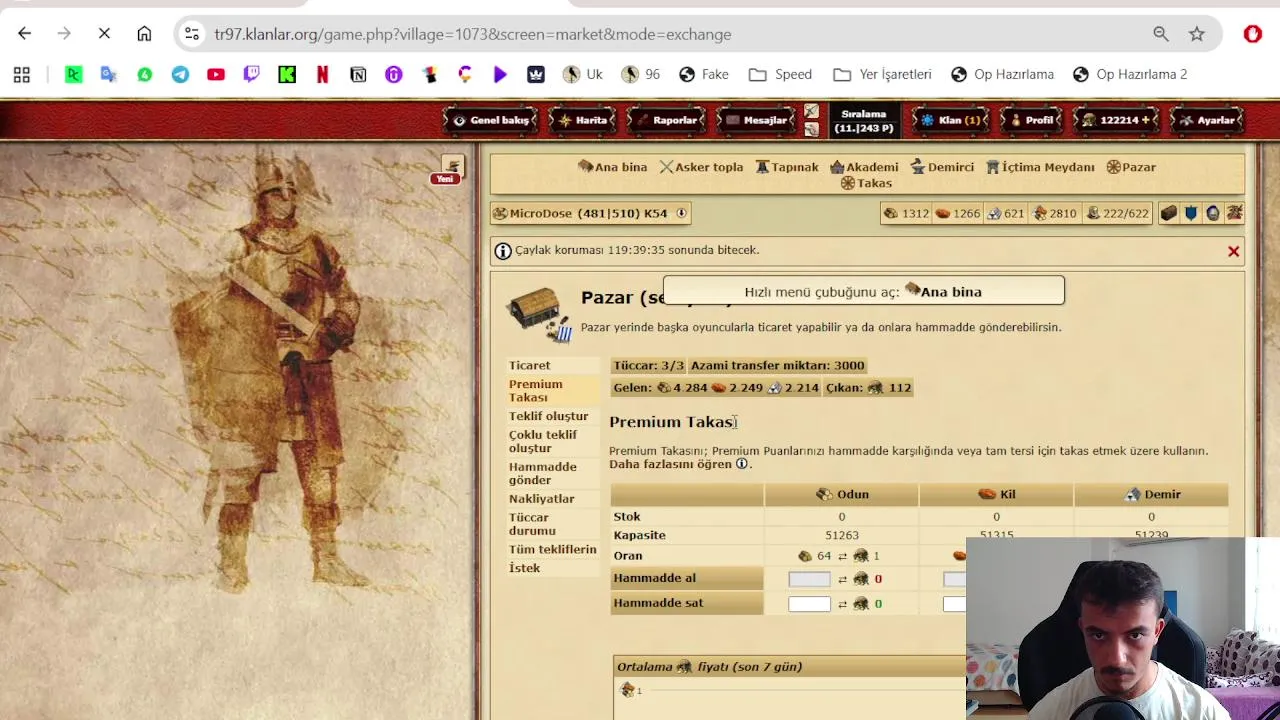Image resolution: width=1280 pixels, height=720 pixels.
Task: Open the 'Mesajlar' messages menu
Action: pos(757,120)
